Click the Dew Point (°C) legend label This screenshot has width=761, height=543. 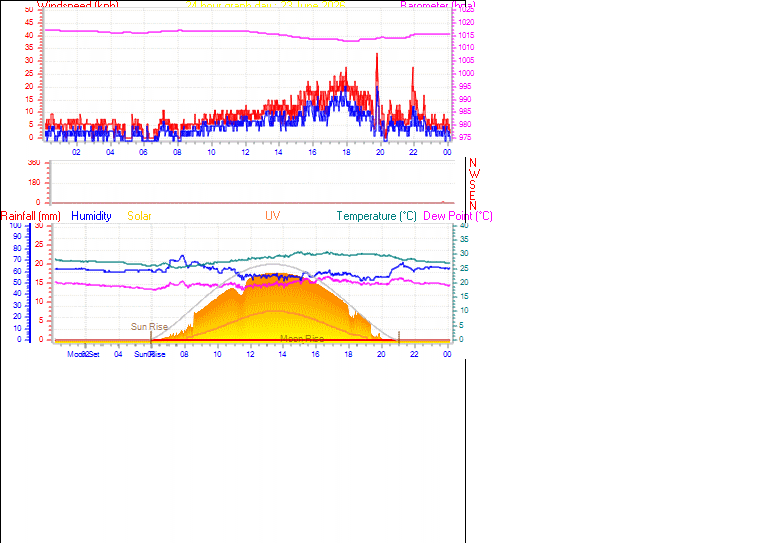(x=458, y=216)
